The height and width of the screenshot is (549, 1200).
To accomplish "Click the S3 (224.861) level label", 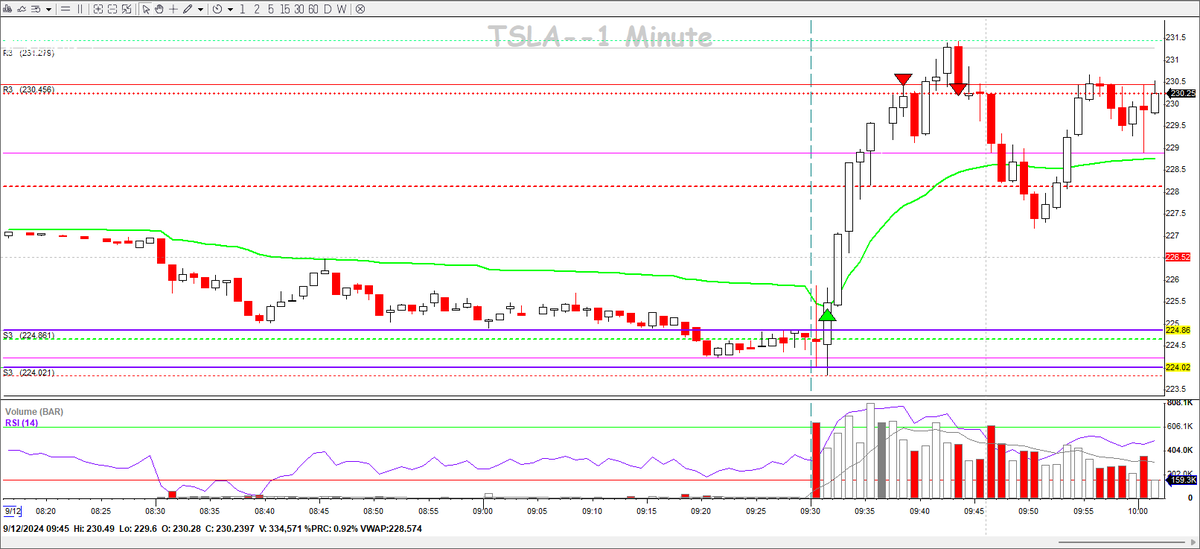I will coord(27,335).
